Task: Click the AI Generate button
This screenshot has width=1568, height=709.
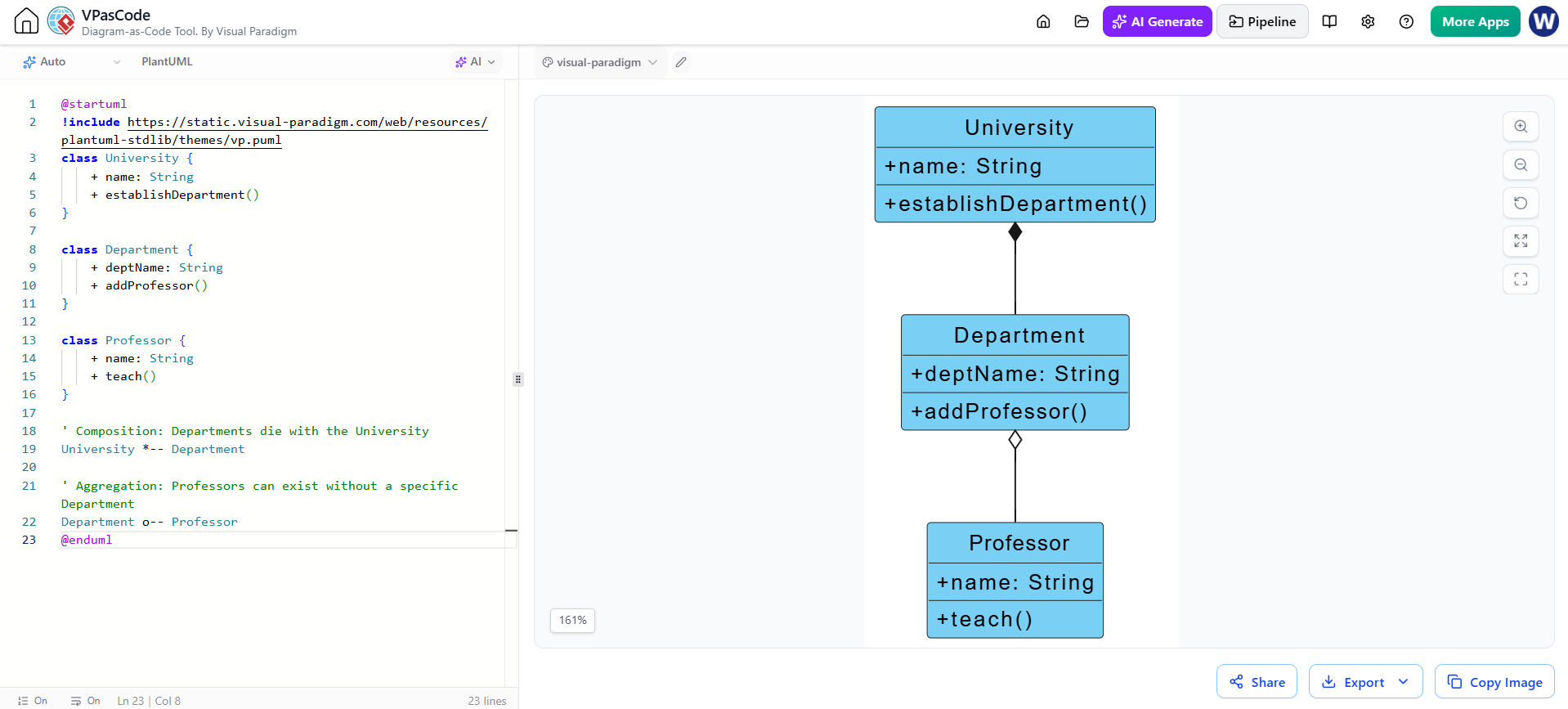Action: click(1157, 21)
